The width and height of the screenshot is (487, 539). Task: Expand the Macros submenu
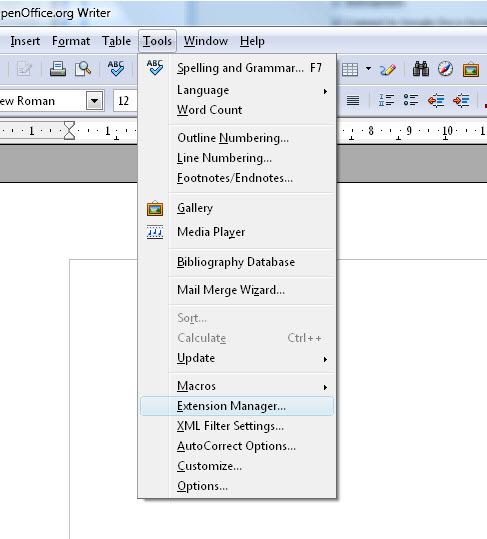pos(237,386)
